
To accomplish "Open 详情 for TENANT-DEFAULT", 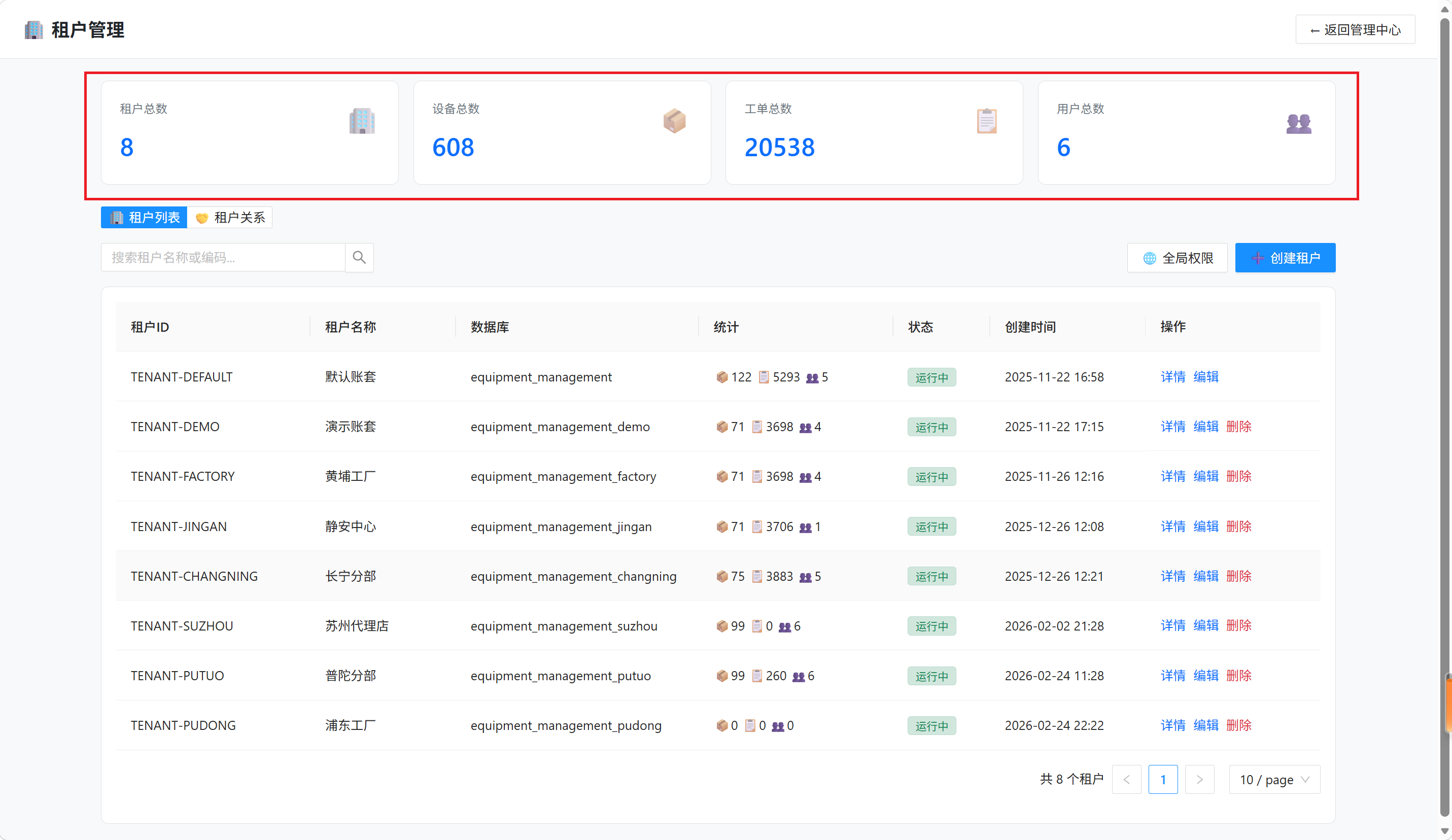I will (x=1172, y=377).
